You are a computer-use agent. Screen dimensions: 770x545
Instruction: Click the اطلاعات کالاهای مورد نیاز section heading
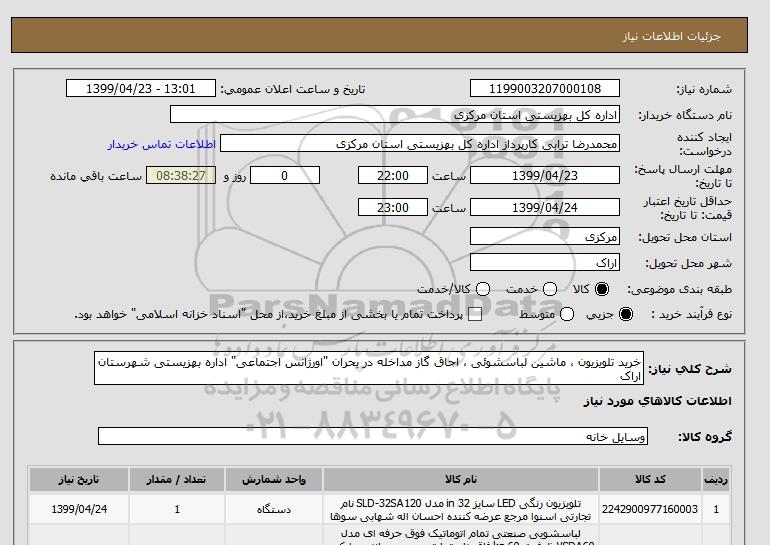pos(658,401)
